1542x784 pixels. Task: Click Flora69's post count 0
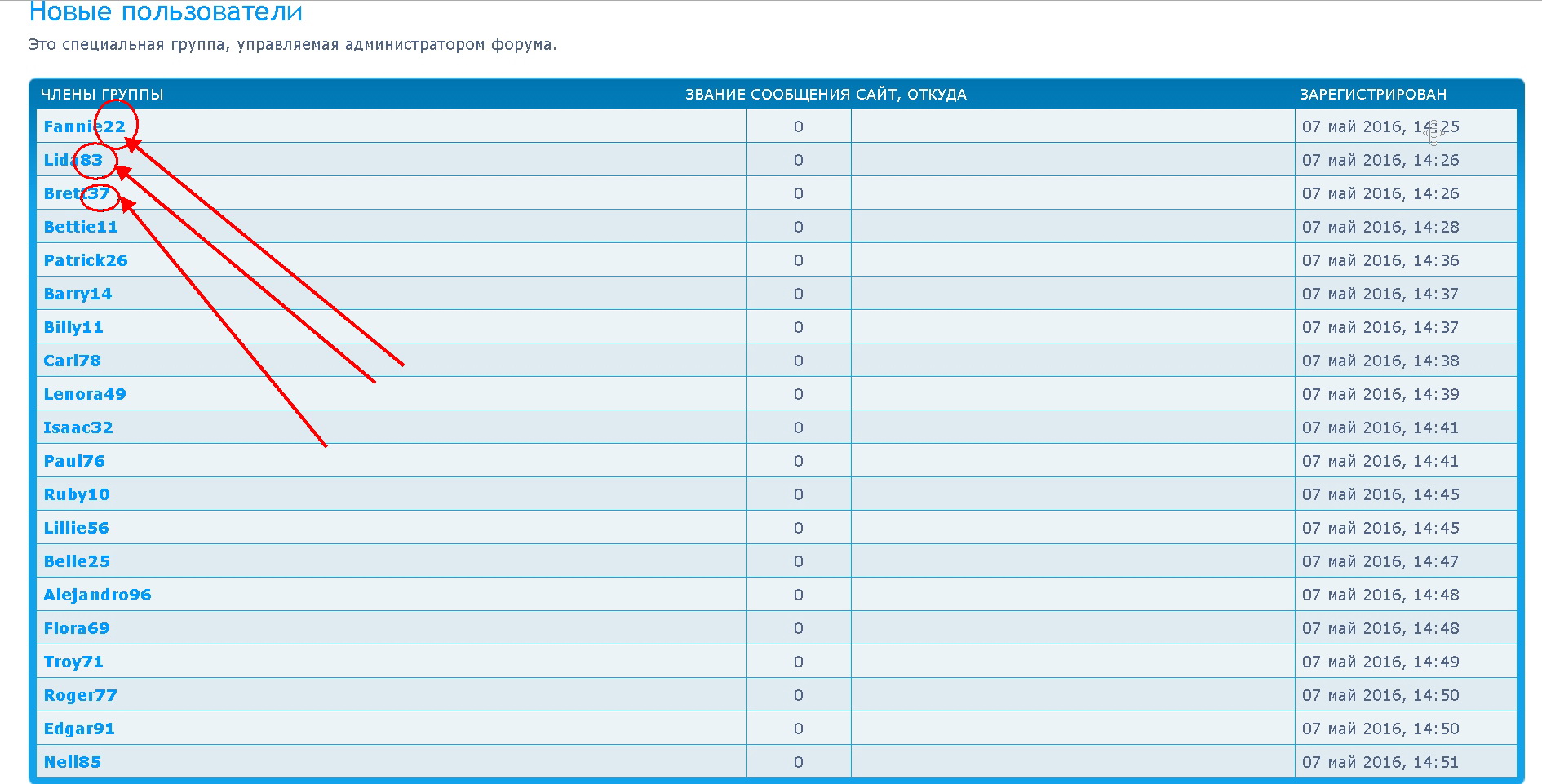point(799,628)
